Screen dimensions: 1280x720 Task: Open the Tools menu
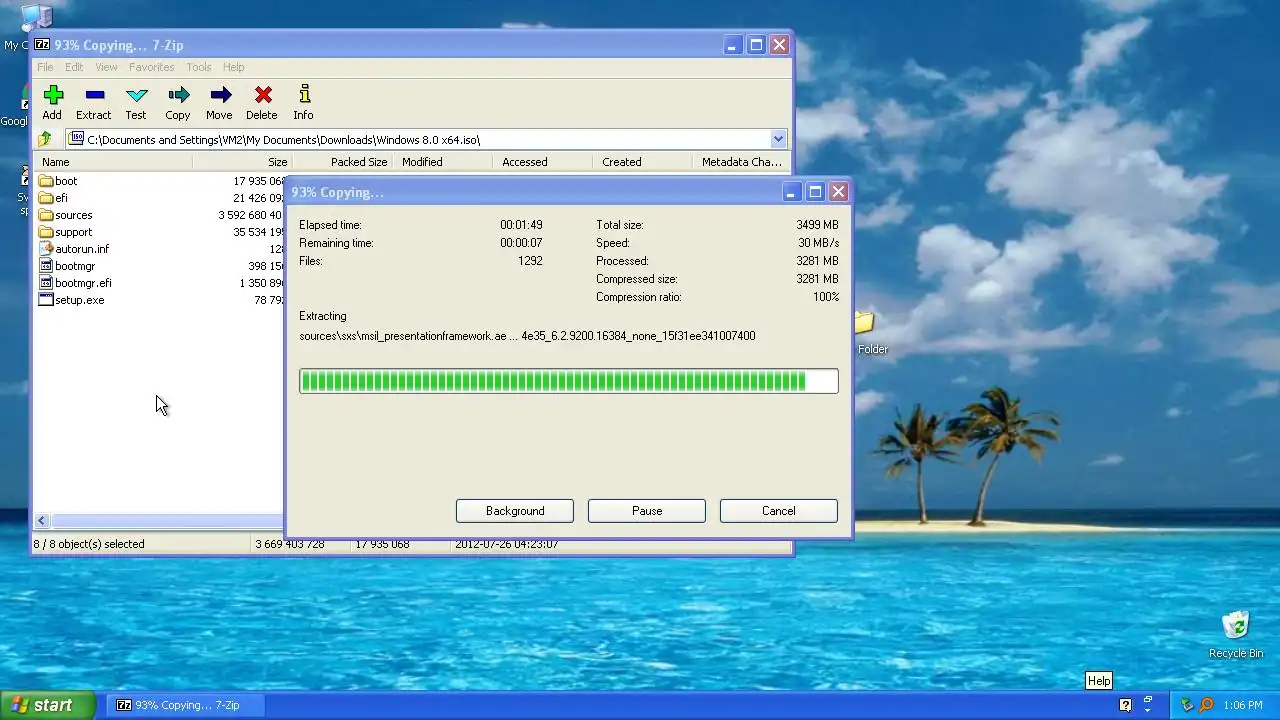coord(199,67)
